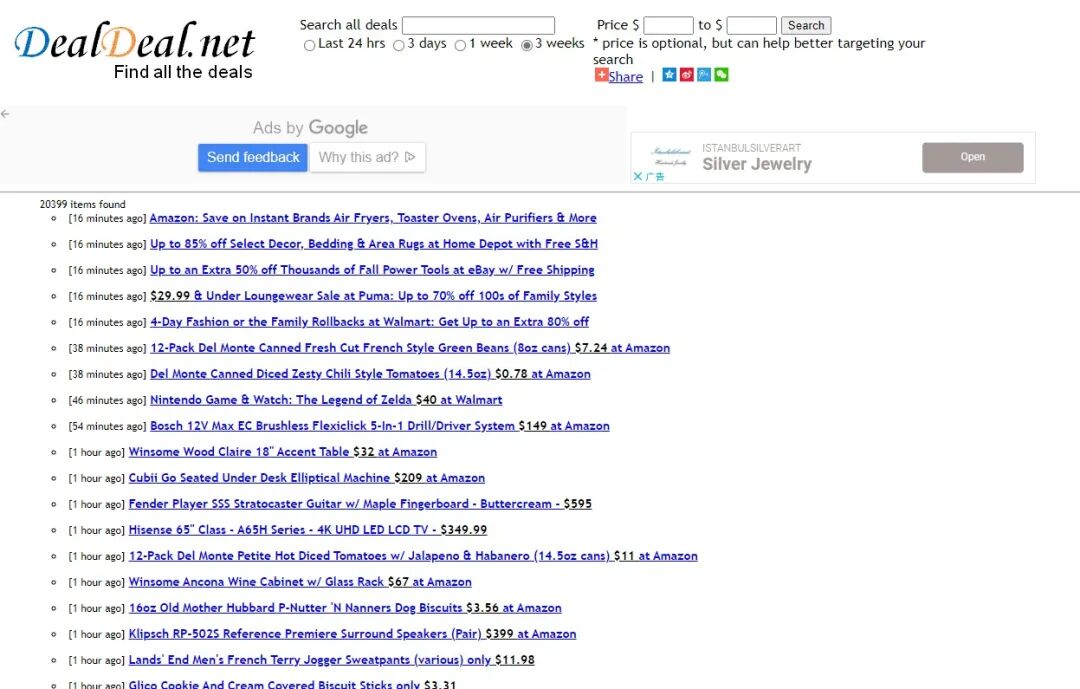The height and width of the screenshot is (689, 1080).
Task: Open eBay Fall Power Tools deal
Action: click(372, 270)
